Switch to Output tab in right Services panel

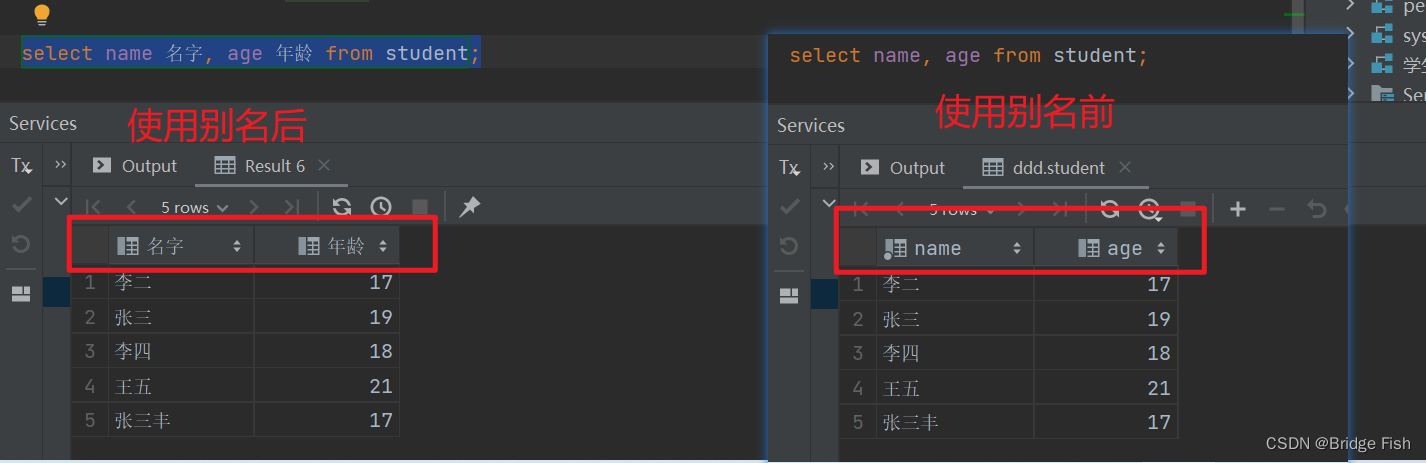point(903,167)
